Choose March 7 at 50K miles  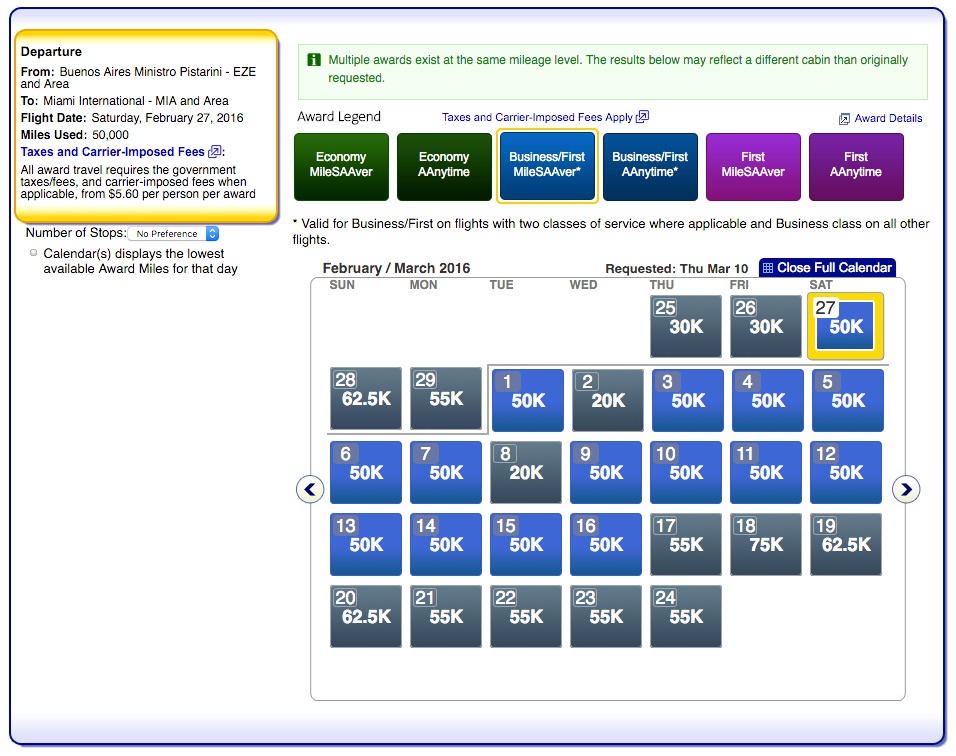pos(446,472)
